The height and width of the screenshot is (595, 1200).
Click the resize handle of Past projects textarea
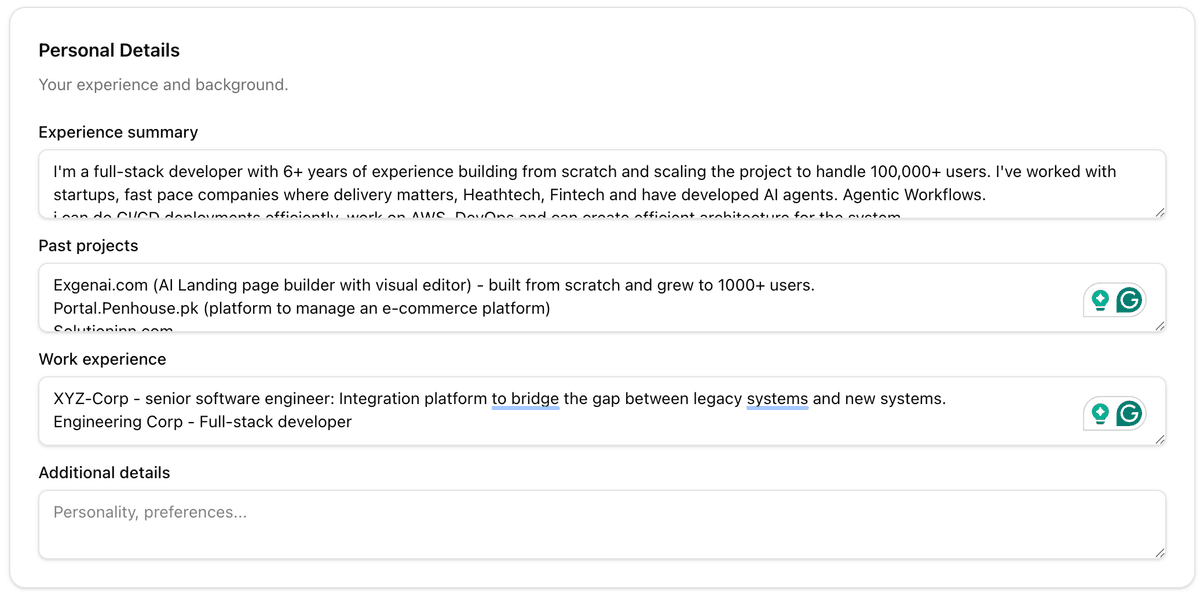(1160, 326)
